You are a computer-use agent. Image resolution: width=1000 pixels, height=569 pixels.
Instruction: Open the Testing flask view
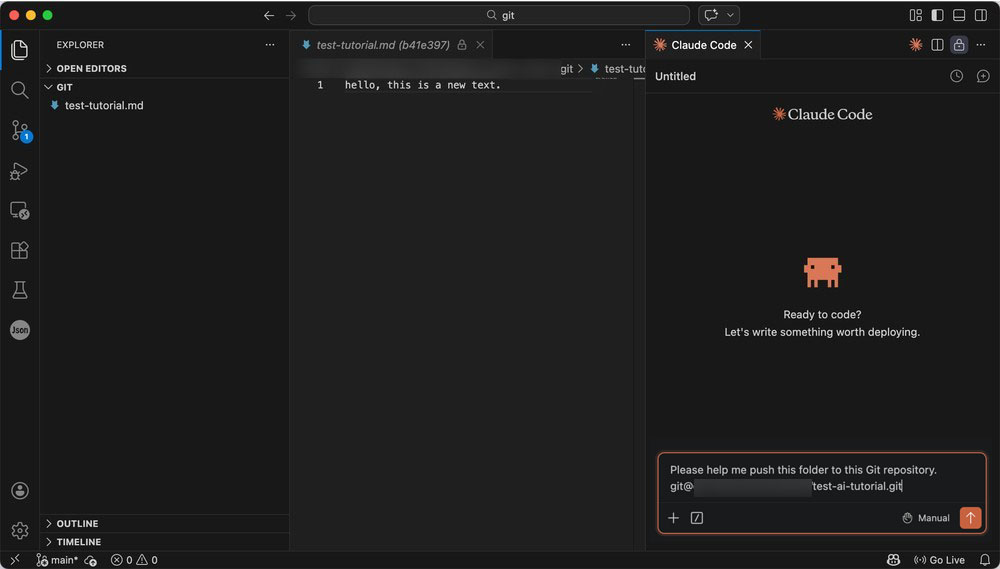[x=19, y=290]
